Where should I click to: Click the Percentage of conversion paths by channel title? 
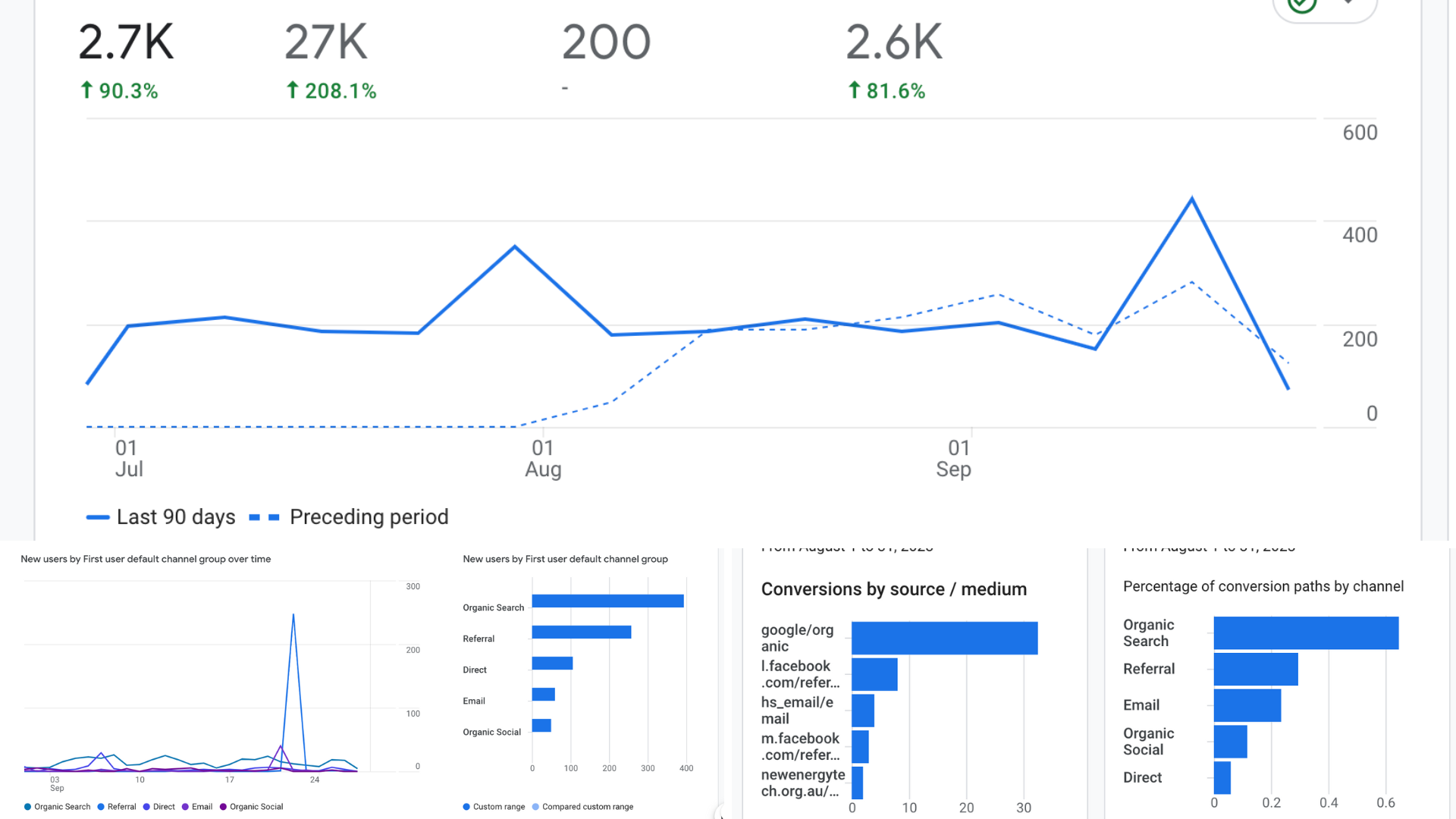click(1263, 586)
